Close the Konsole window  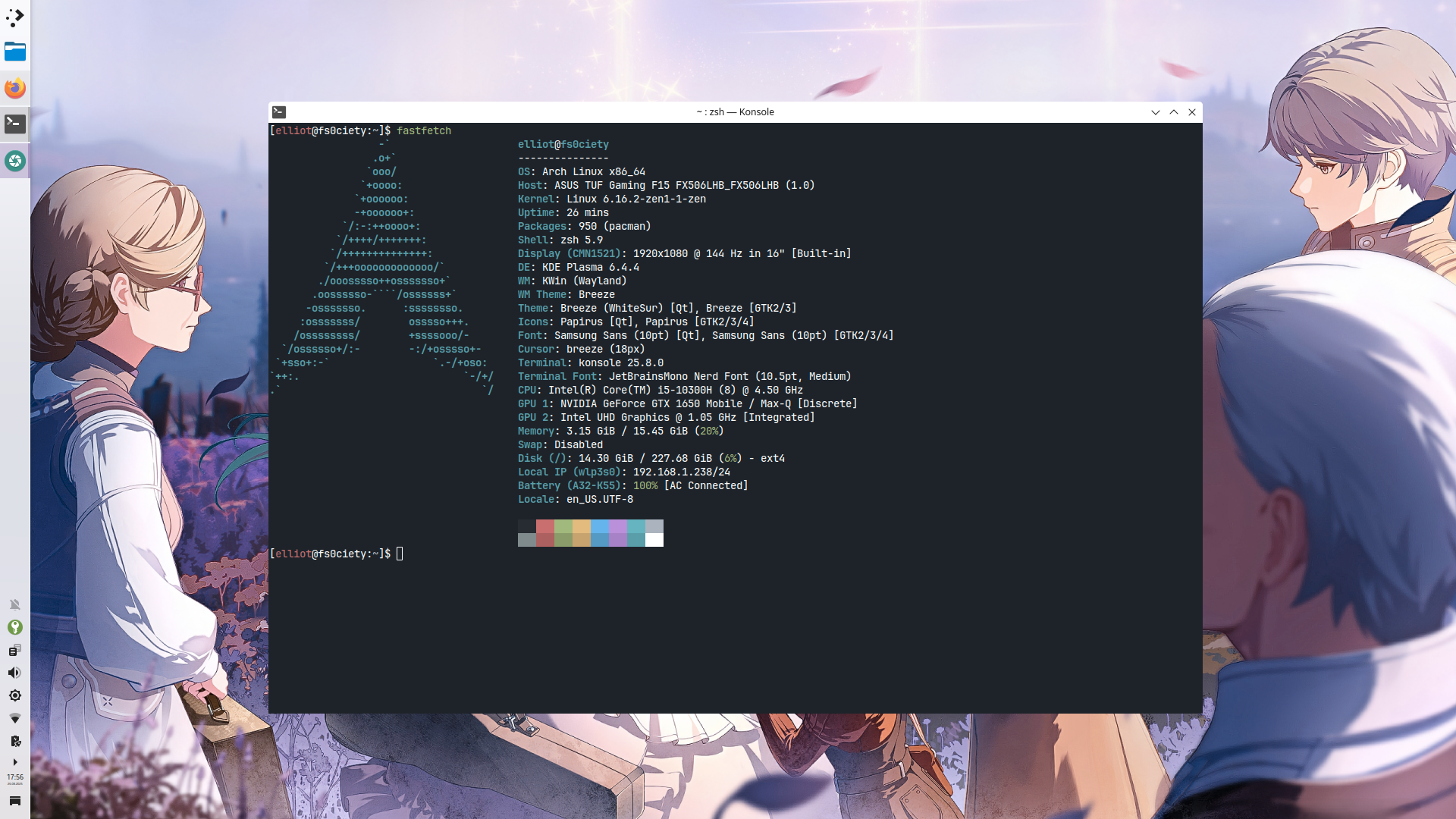(x=1192, y=112)
